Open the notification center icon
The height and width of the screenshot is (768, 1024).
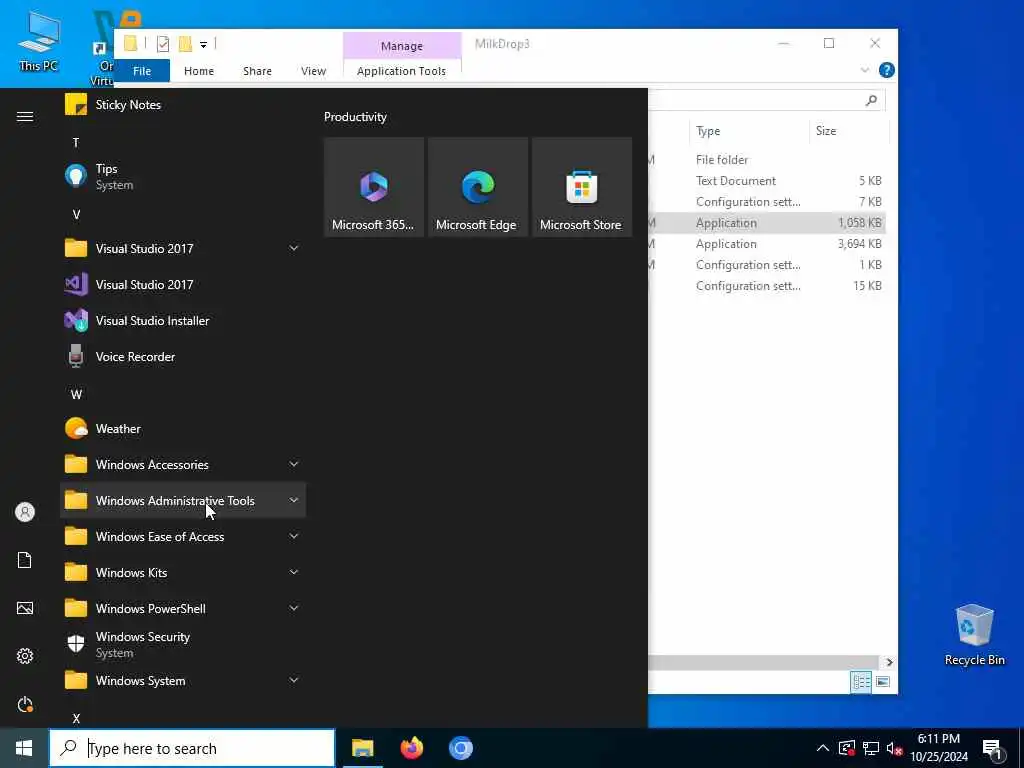pos(993,749)
